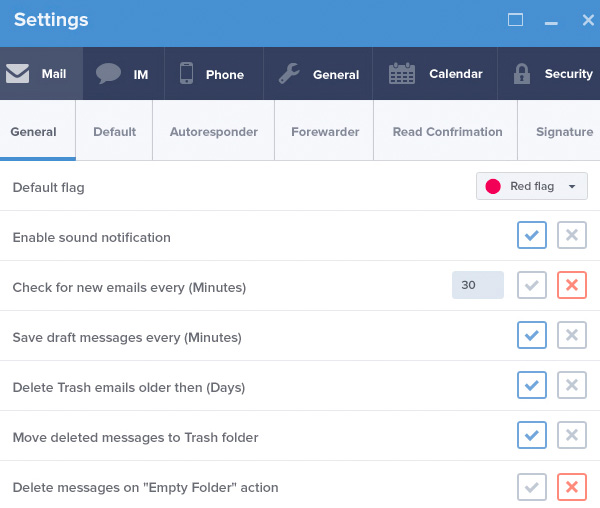Screen dimensions: 600x508
Task: Disable Move deleted messages to Trash folder
Action: [572, 436]
